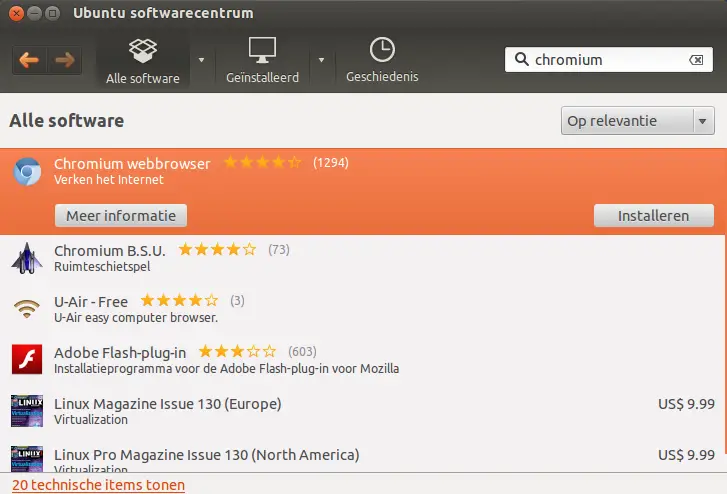This screenshot has height=494, width=727.
Task: Open the 20 technische items tonen link
Action: click(98, 485)
